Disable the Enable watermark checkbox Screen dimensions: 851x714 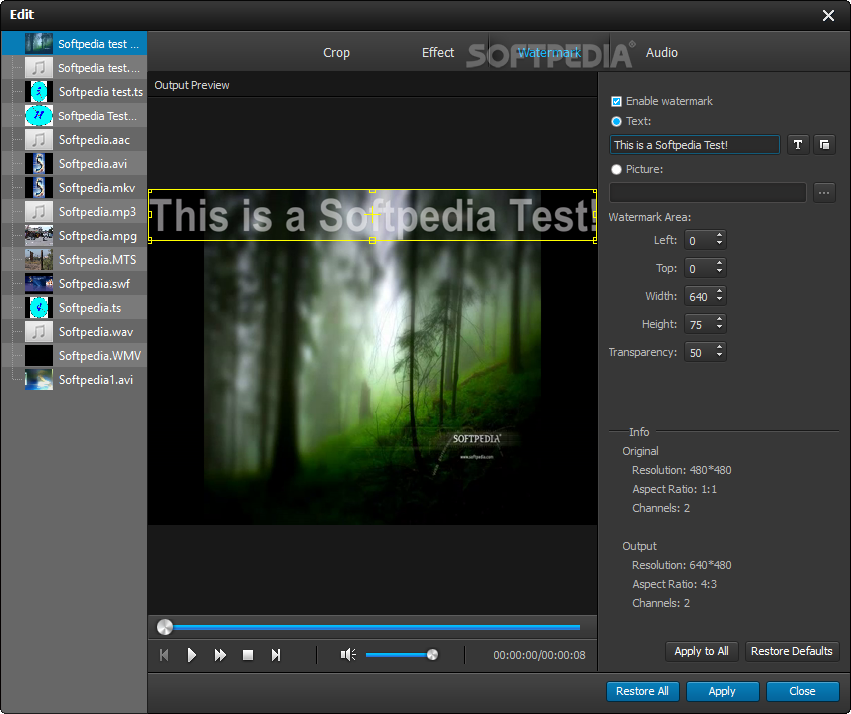(x=616, y=101)
